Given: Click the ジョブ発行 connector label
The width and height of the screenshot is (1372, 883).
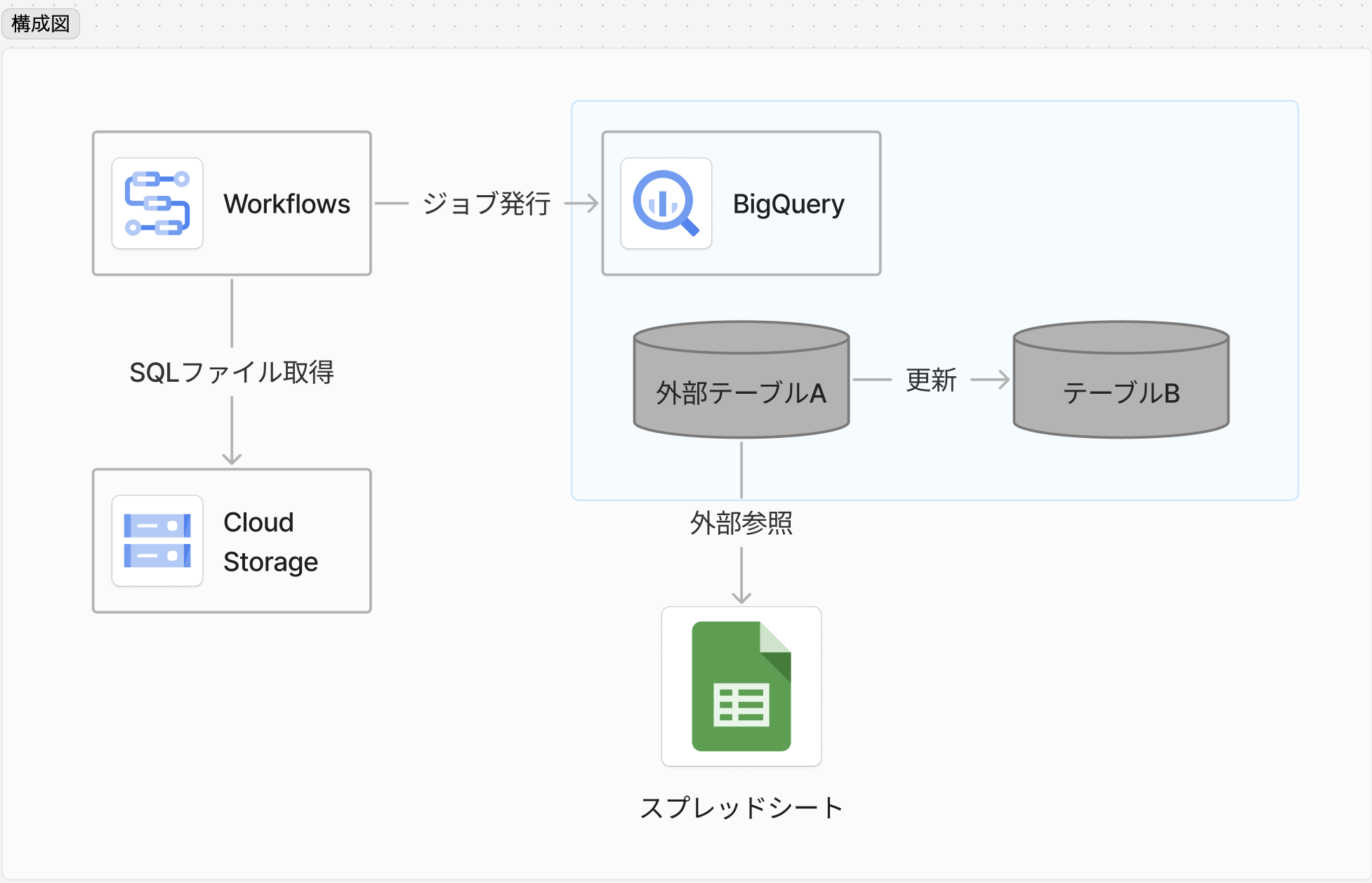Looking at the screenshot, I should (x=486, y=204).
